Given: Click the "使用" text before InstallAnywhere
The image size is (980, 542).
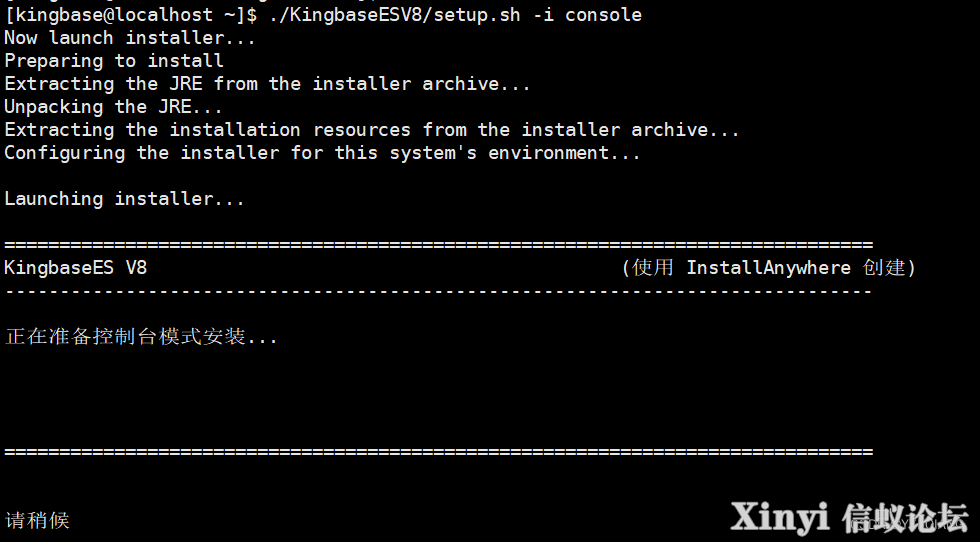Looking at the screenshot, I should point(652,268).
